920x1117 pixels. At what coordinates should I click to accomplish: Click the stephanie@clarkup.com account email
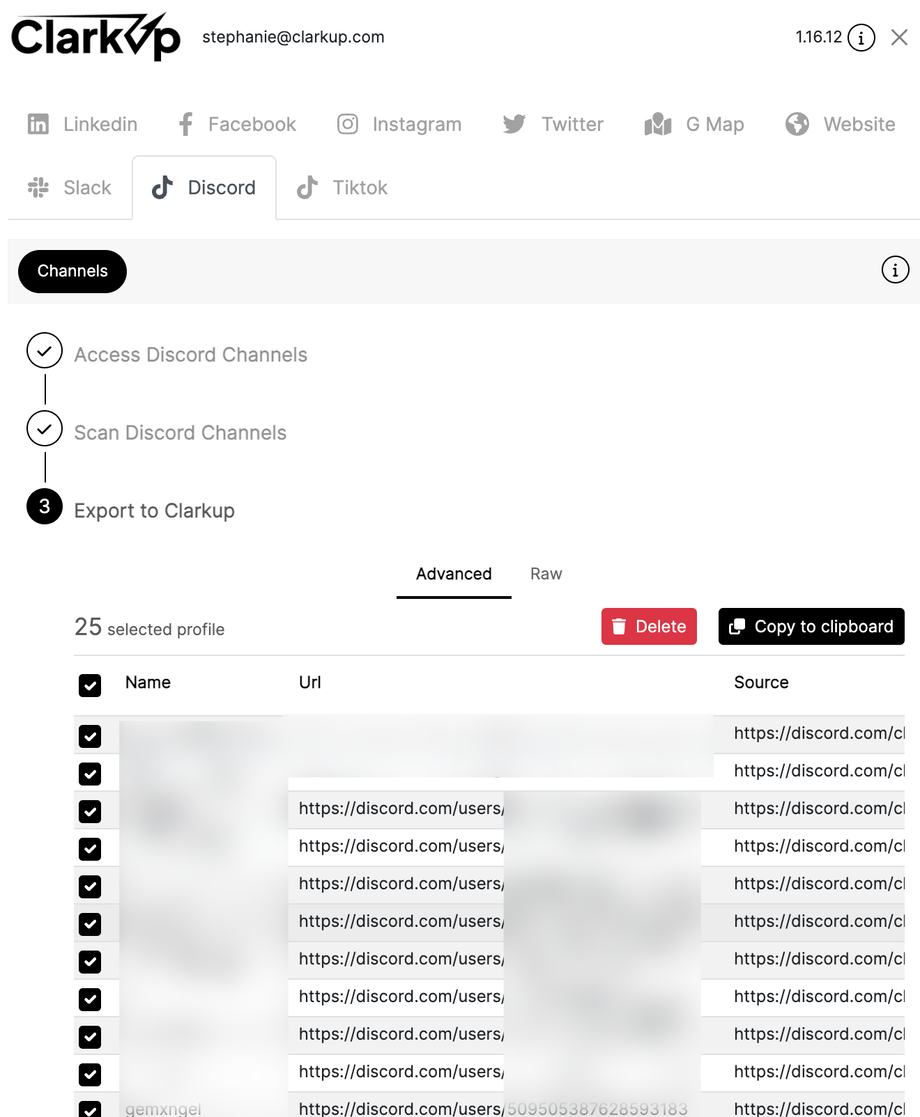pos(293,37)
